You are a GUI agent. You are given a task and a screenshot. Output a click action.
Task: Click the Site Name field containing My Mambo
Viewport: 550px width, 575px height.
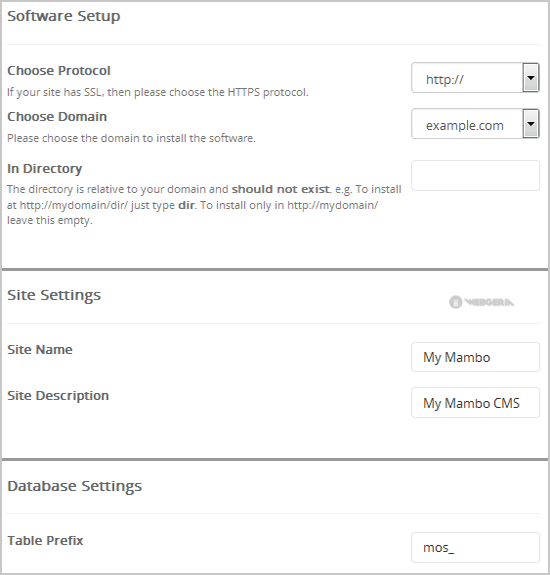(475, 357)
